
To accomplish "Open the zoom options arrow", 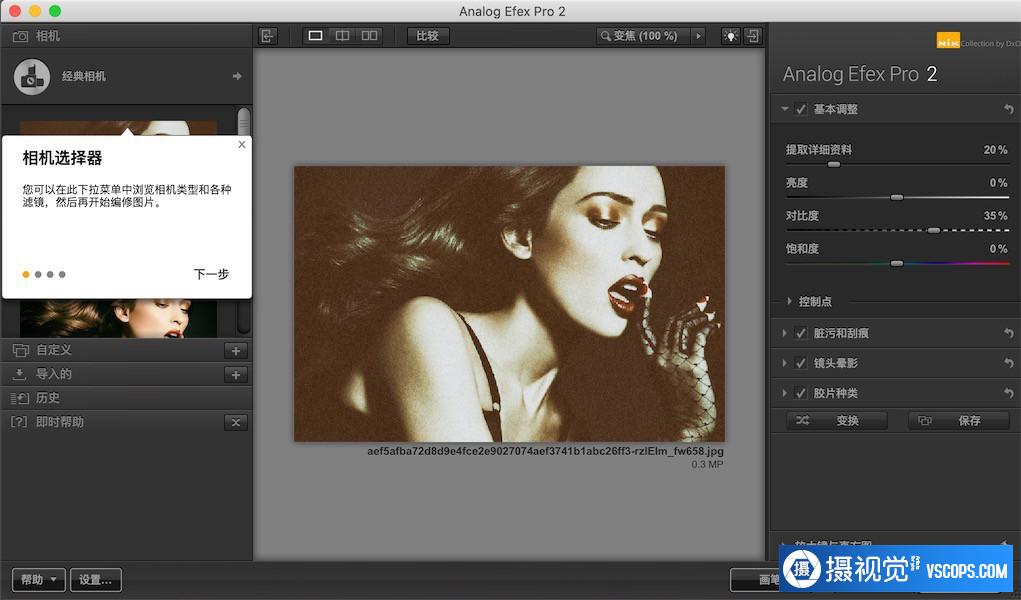I will tap(699, 36).
